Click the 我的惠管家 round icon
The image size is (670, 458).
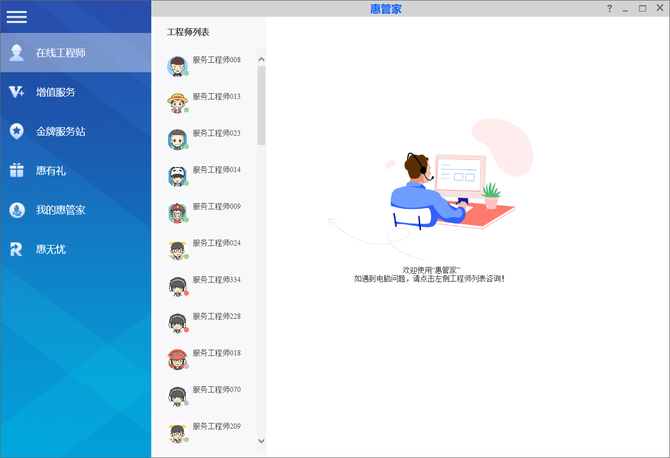click(x=17, y=210)
